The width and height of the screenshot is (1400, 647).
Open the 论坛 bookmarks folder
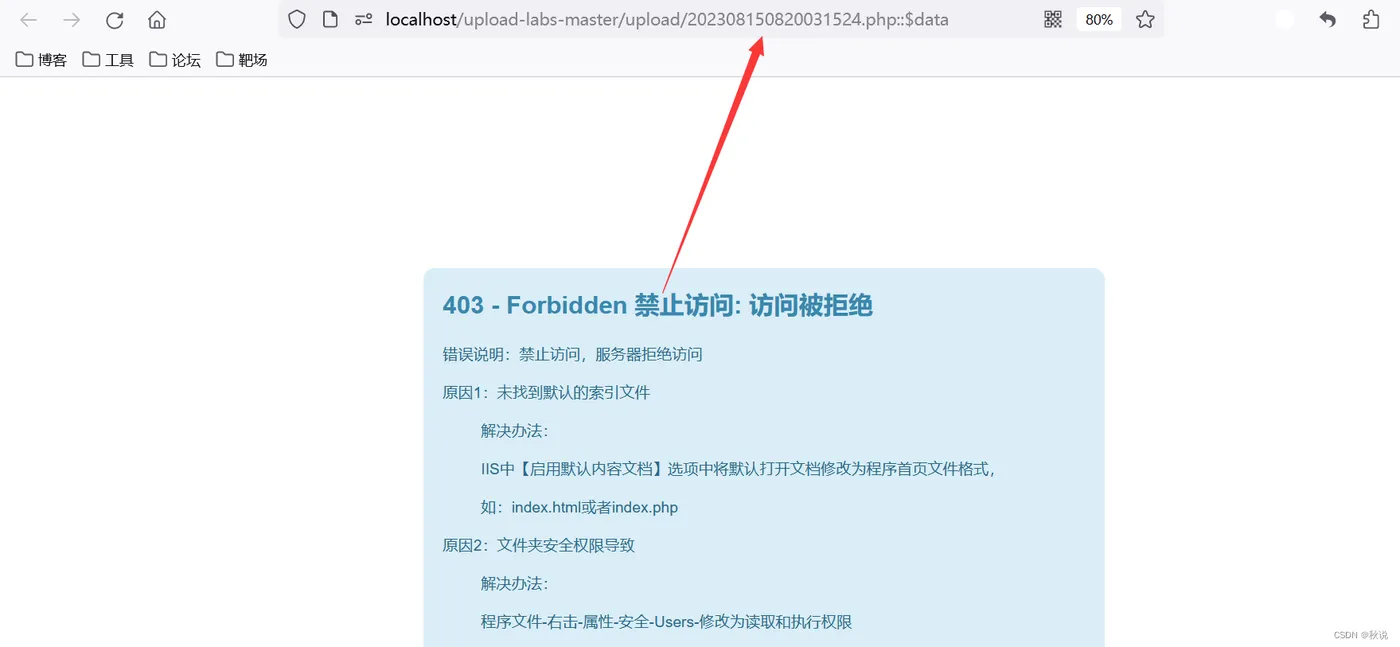pos(175,60)
